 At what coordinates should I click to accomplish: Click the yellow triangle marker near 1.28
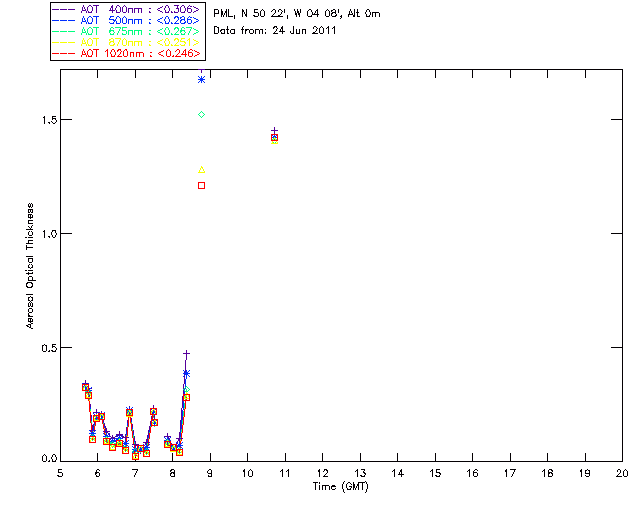point(201,170)
